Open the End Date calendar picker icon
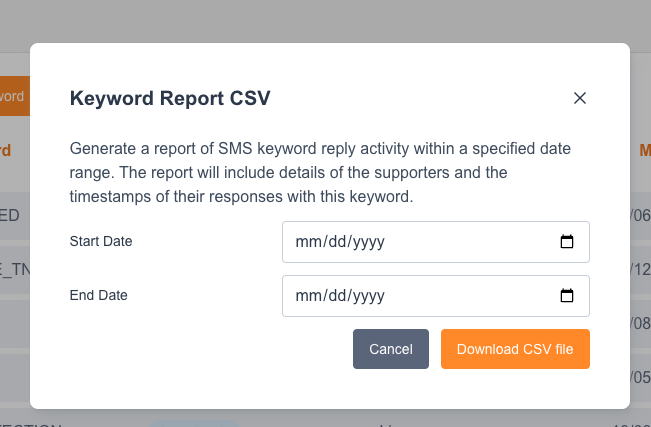The width and height of the screenshot is (651, 427). (566, 296)
